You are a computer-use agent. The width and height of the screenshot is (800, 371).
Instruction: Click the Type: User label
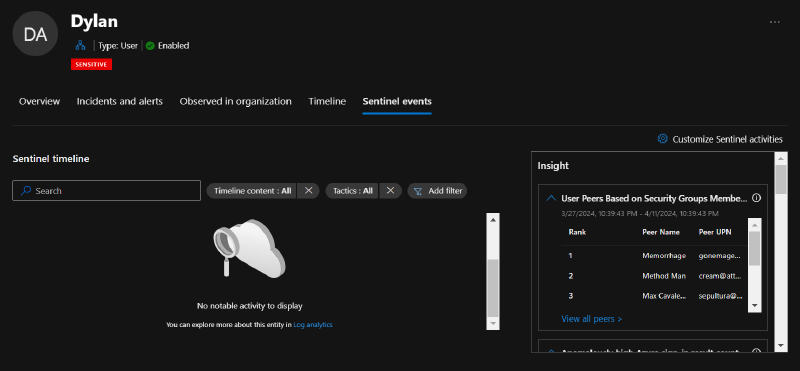[118, 45]
